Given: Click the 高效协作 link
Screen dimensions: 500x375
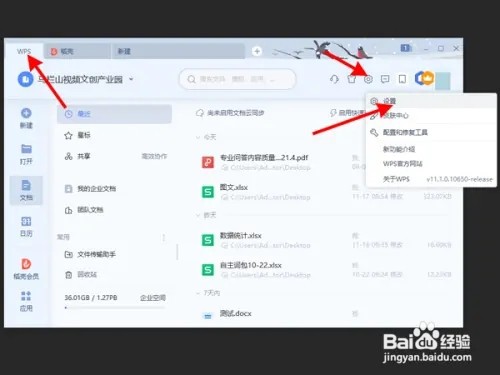Looking at the screenshot, I should tap(154, 156).
